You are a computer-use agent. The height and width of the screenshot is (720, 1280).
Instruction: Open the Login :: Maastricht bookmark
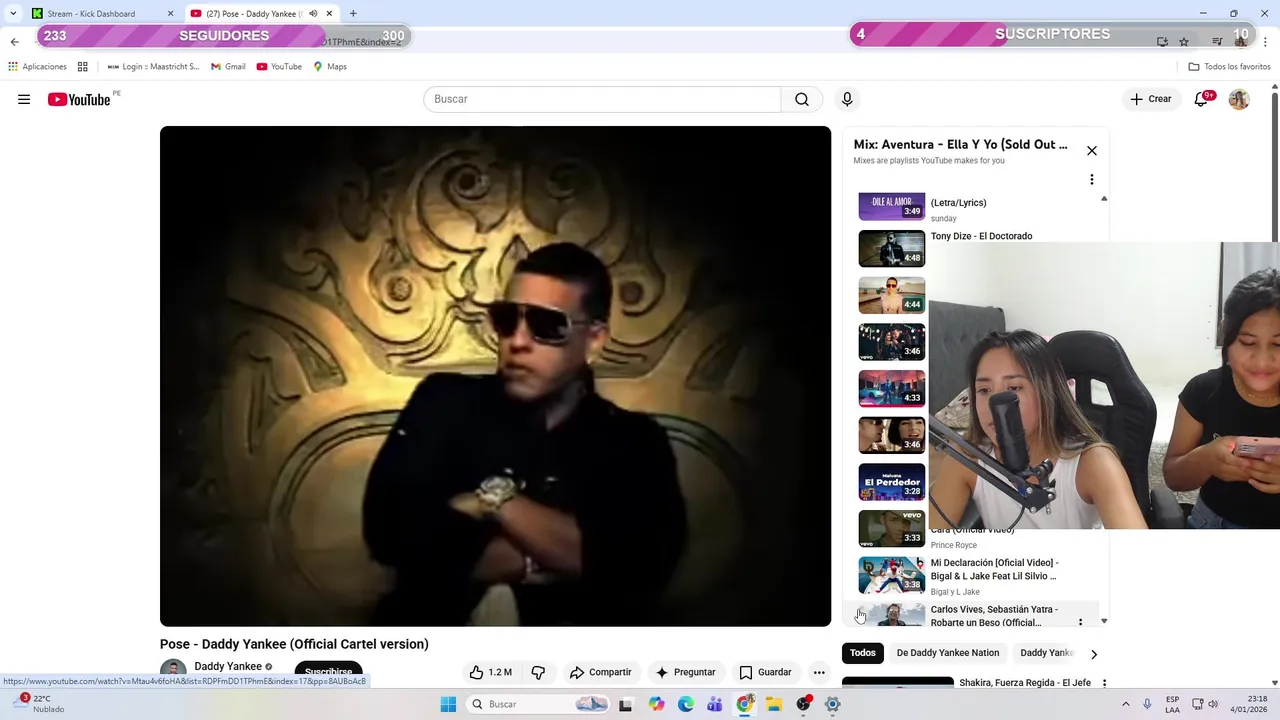(153, 67)
